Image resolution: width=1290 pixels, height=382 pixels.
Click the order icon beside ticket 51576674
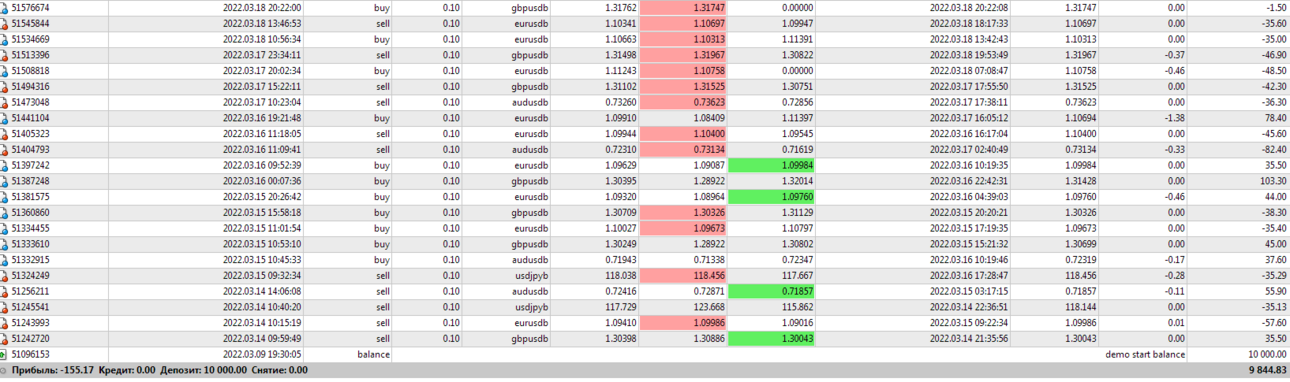pos(5,7)
